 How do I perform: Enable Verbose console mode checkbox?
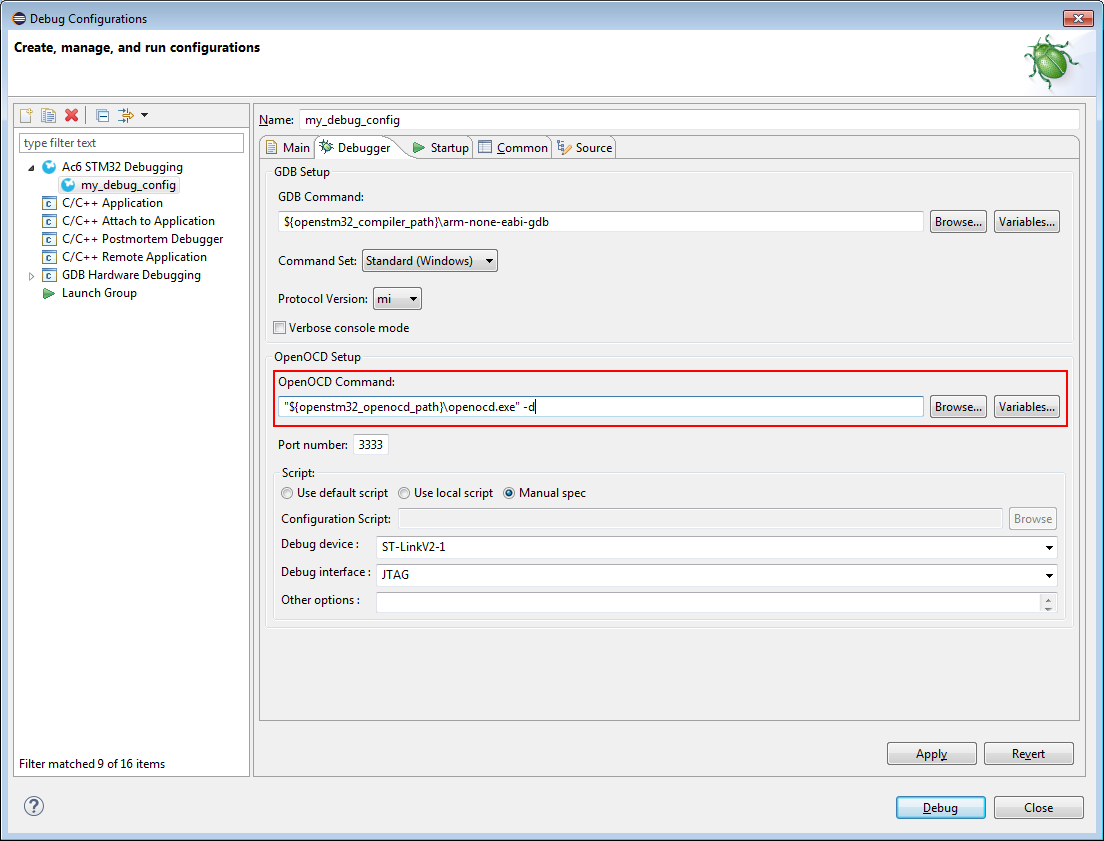pyautogui.click(x=280, y=328)
